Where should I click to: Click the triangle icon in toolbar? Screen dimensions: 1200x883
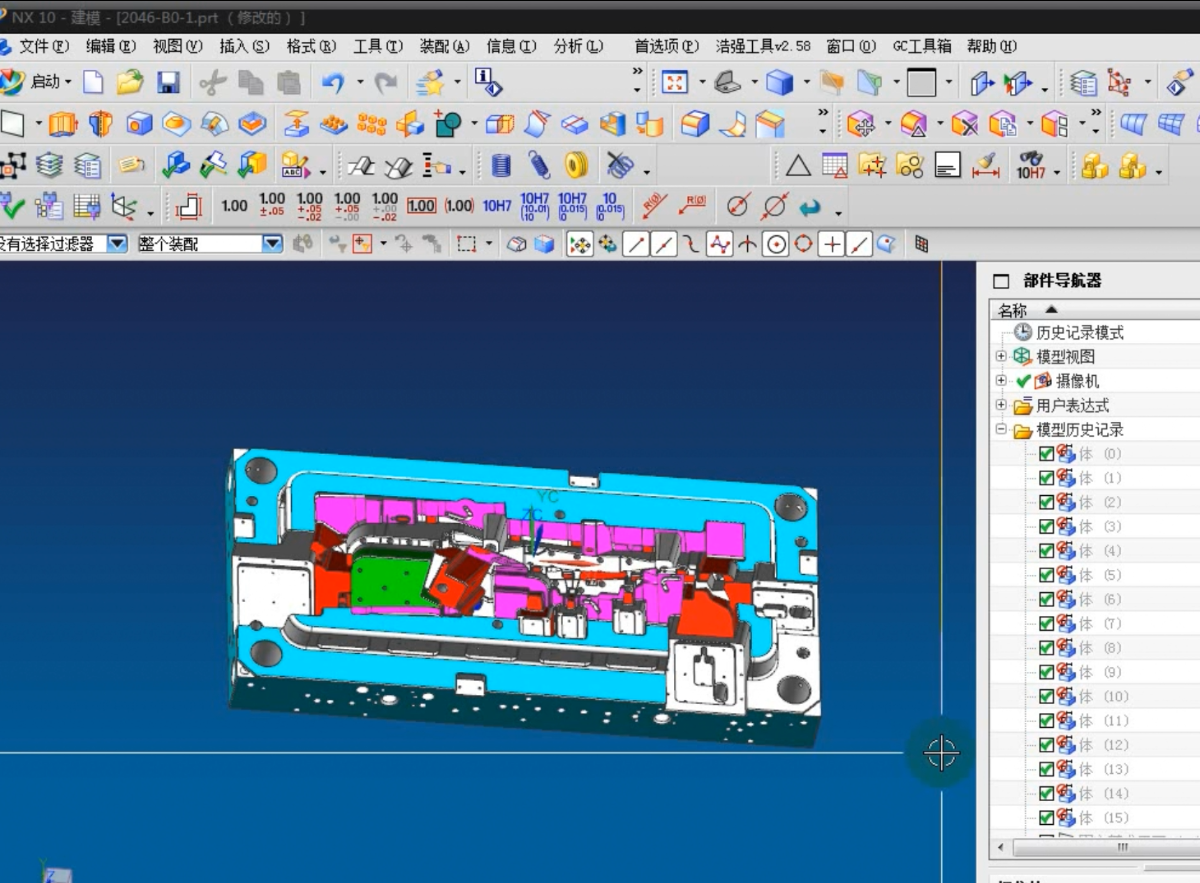(798, 165)
